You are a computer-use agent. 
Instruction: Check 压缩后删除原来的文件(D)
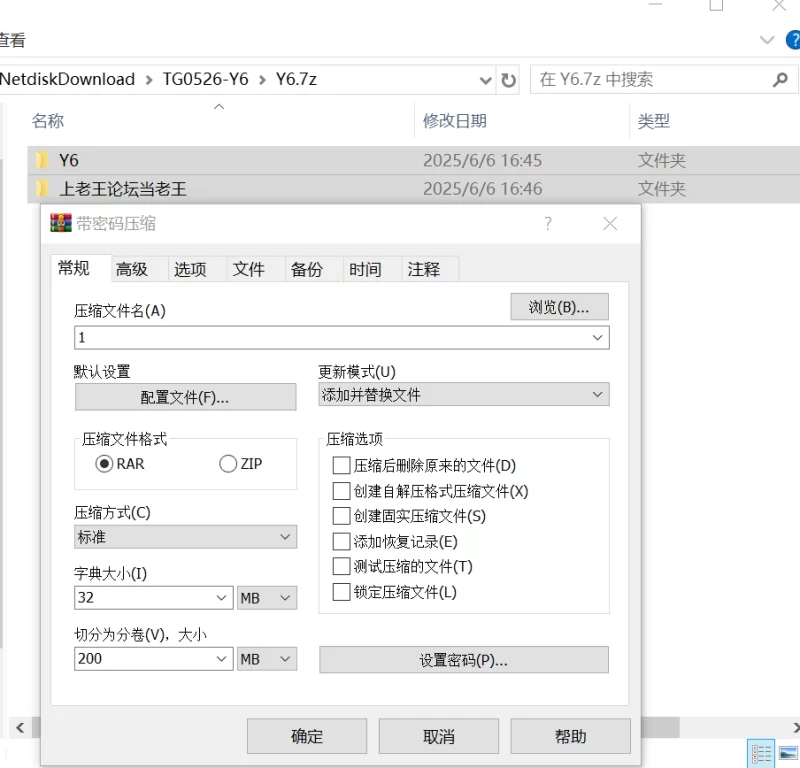341,465
